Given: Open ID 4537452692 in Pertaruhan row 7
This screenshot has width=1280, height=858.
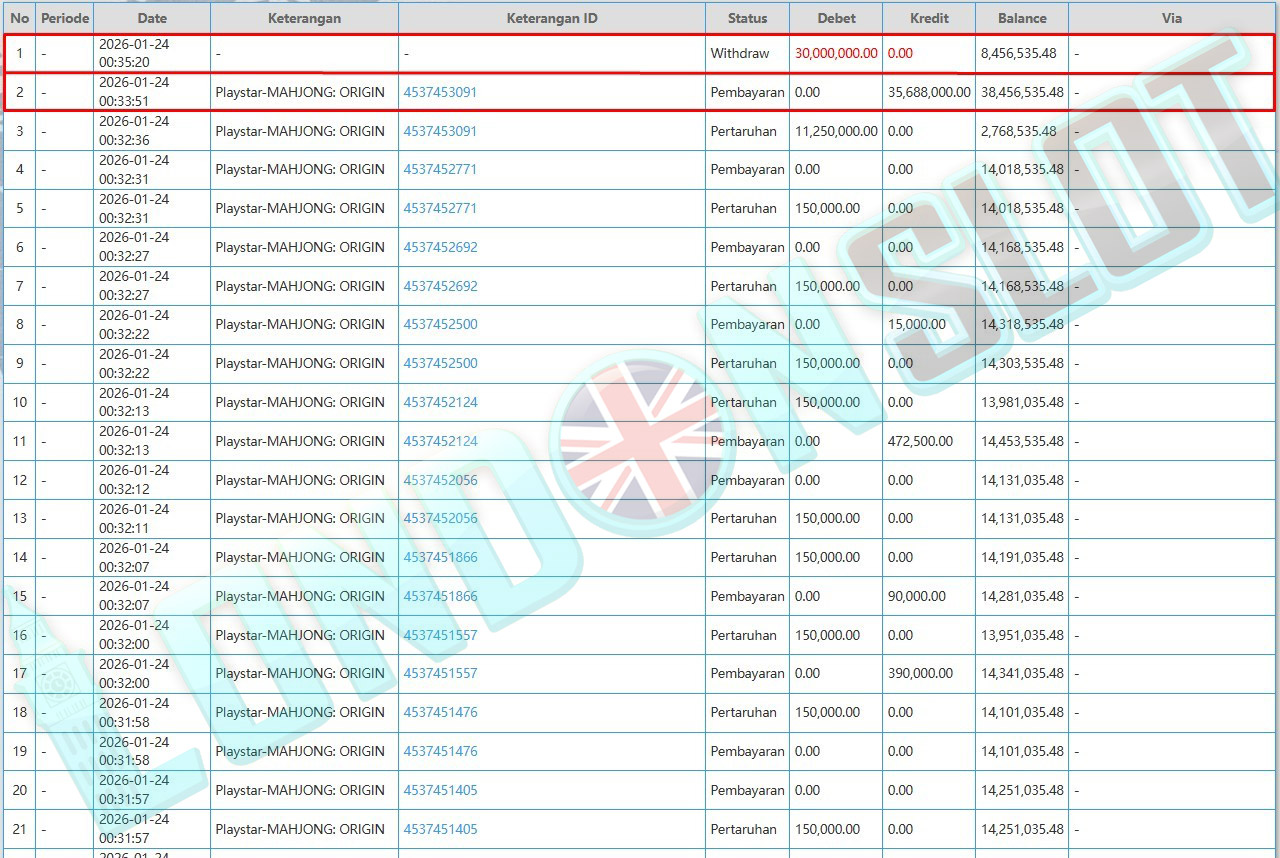Looking at the screenshot, I should (x=440, y=286).
